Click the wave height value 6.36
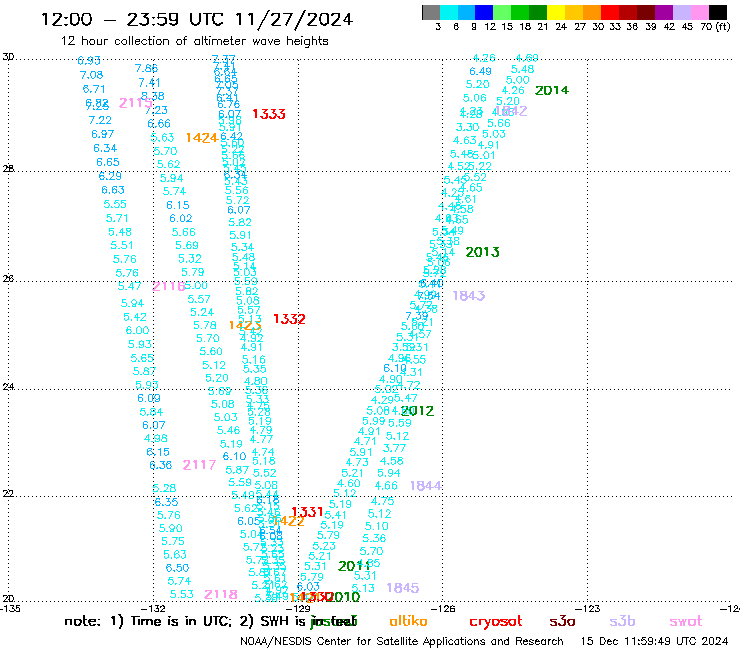 click(160, 465)
